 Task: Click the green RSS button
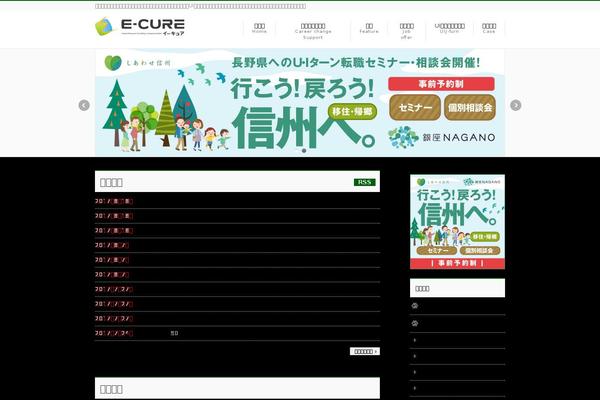pyautogui.click(x=364, y=182)
